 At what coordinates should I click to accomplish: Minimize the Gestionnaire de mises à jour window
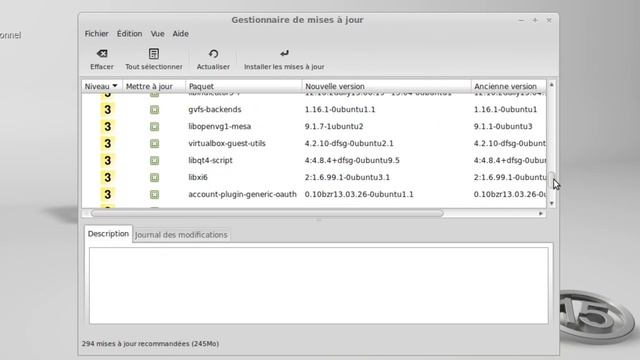[x=521, y=20]
